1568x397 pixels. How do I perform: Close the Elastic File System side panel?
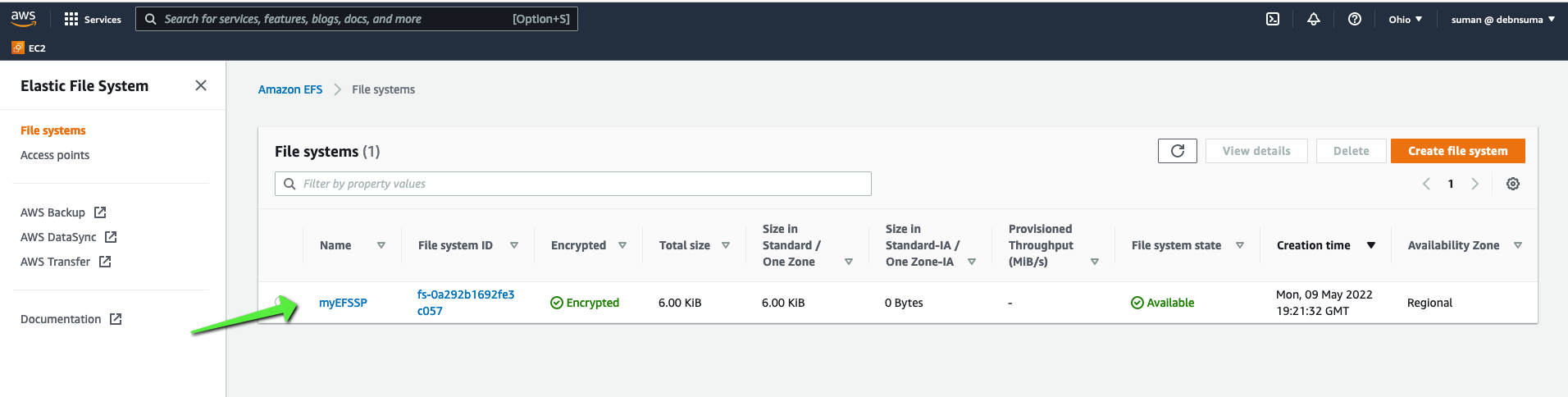point(201,85)
